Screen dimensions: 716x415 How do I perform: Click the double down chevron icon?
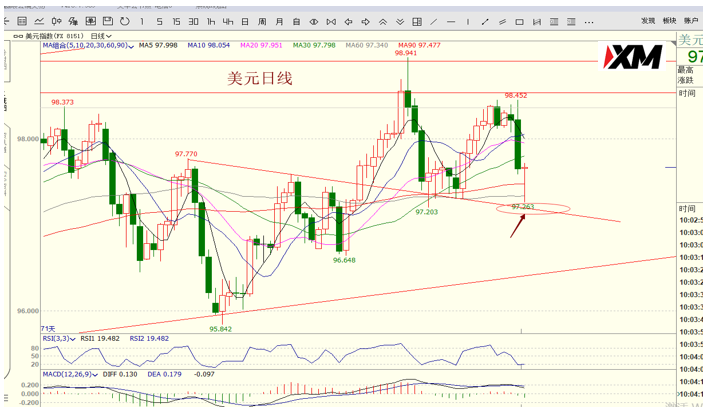tap(400, 21)
